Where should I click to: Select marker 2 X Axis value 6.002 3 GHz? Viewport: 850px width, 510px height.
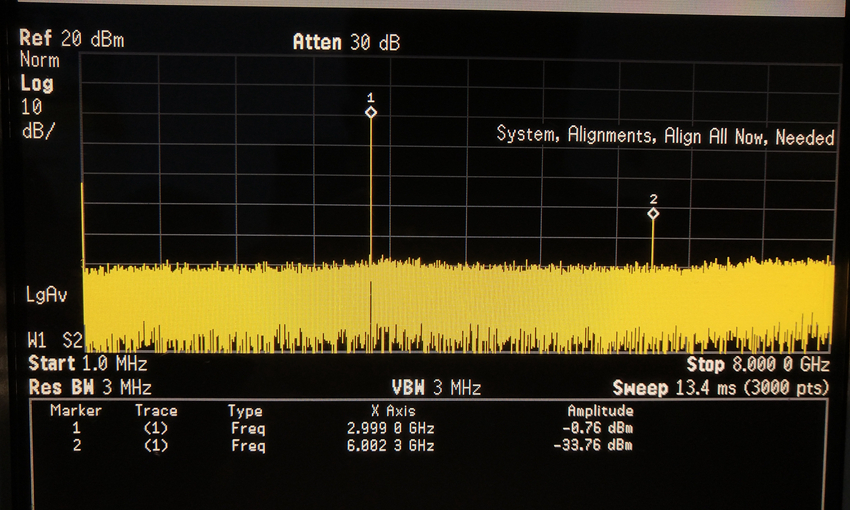pos(391,446)
